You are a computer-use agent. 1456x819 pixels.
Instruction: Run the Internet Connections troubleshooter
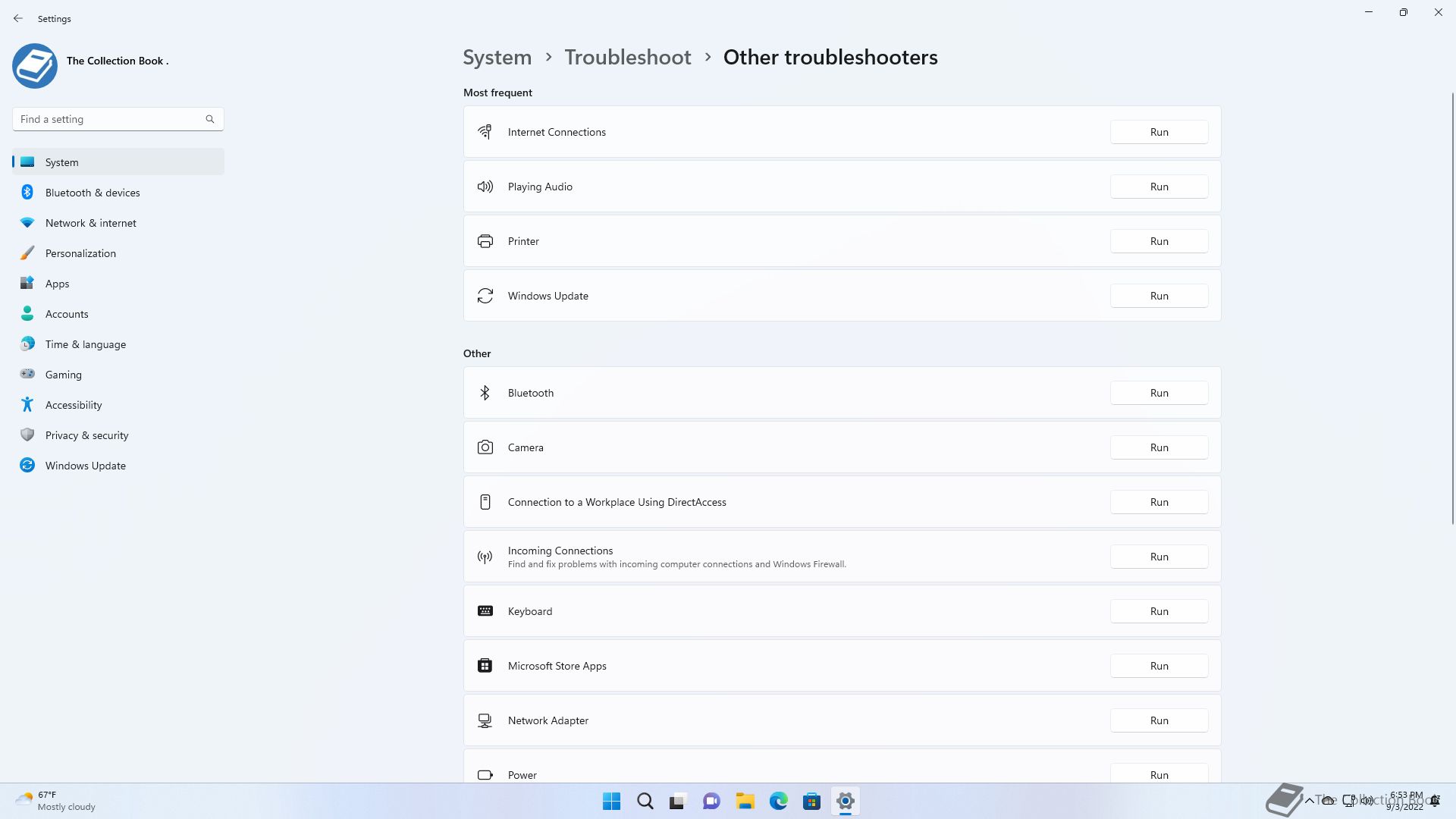pyautogui.click(x=1159, y=132)
